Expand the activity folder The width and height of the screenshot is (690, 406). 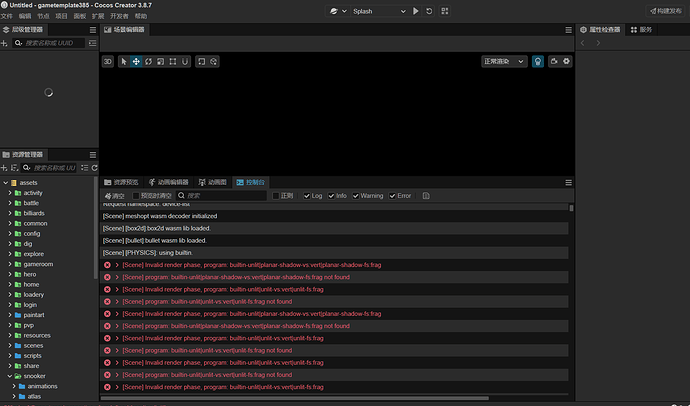point(10,193)
